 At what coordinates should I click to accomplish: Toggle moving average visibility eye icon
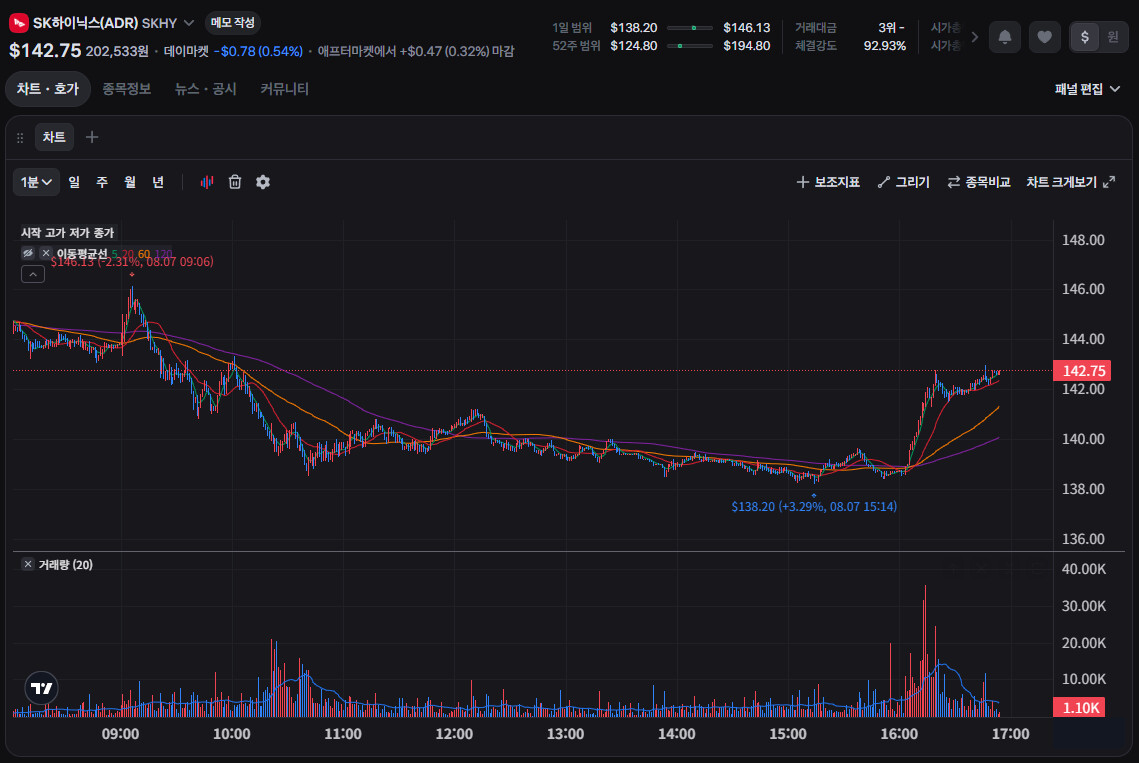click(x=28, y=253)
